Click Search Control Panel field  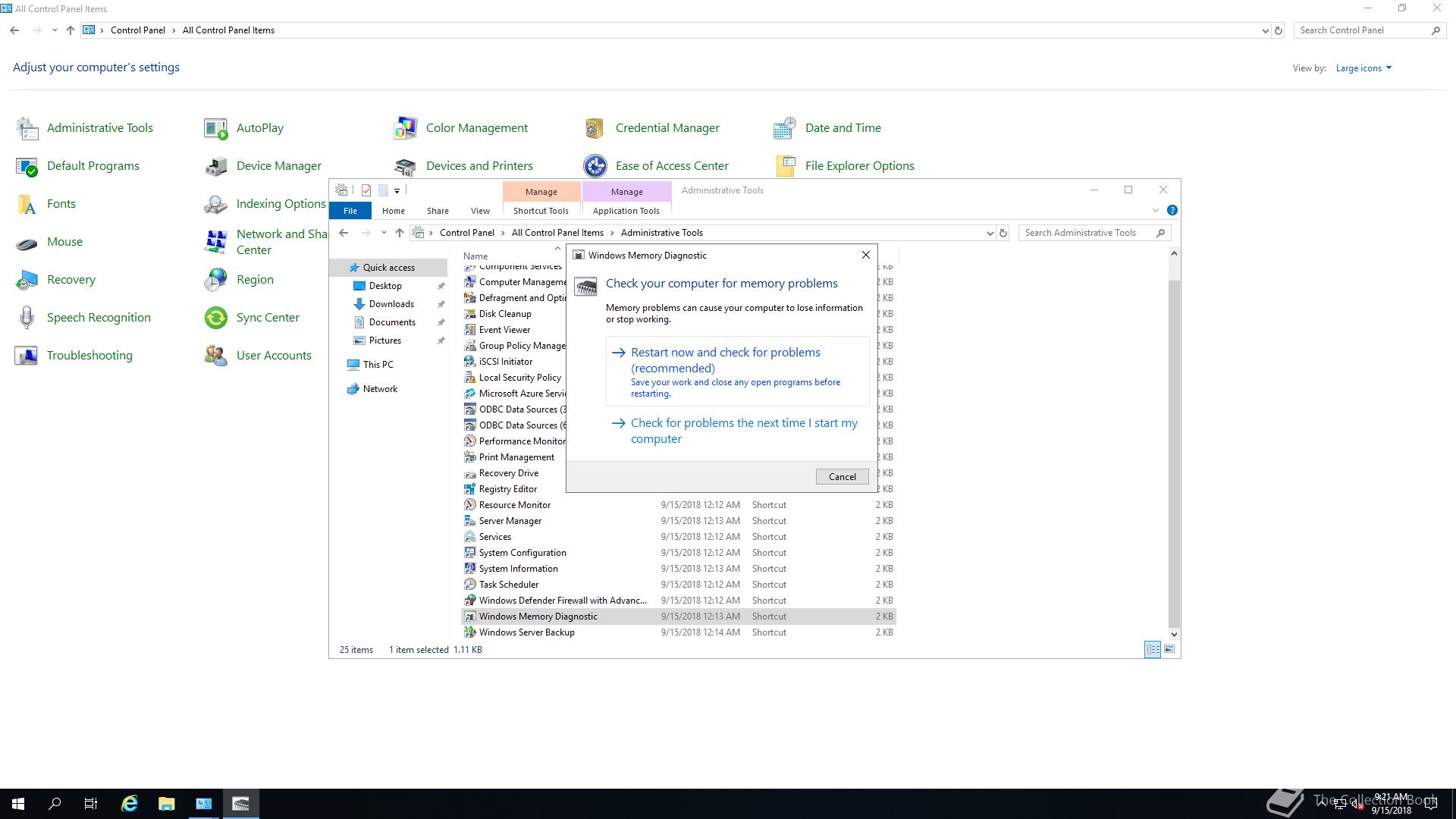pos(1368,30)
